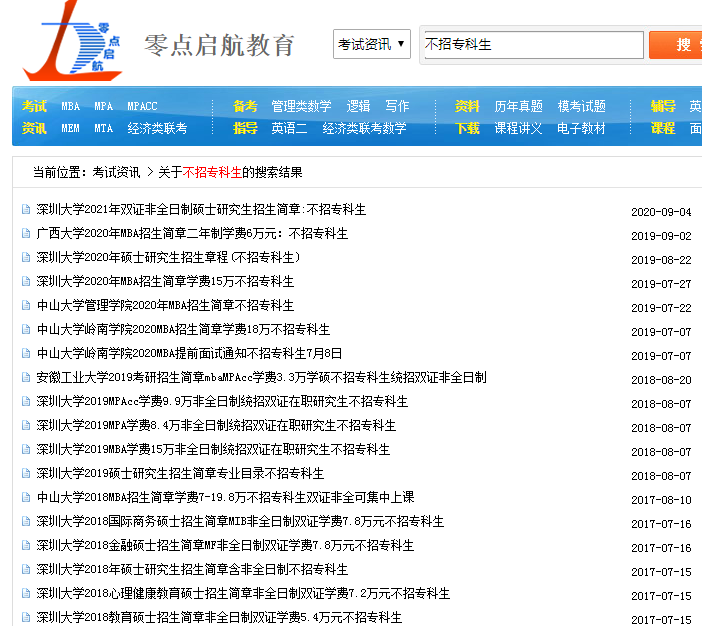Image resolution: width=702 pixels, height=626 pixels.
Task: Open the MEM exam category
Action: click(71, 129)
